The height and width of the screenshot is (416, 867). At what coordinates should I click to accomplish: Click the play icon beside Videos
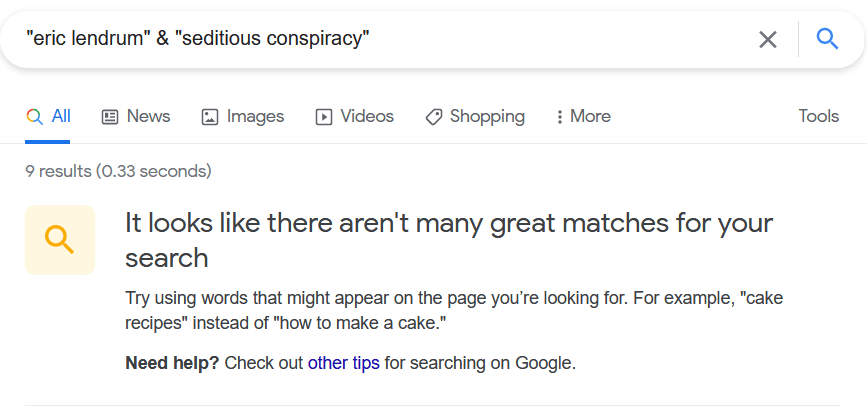pos(324,117)
